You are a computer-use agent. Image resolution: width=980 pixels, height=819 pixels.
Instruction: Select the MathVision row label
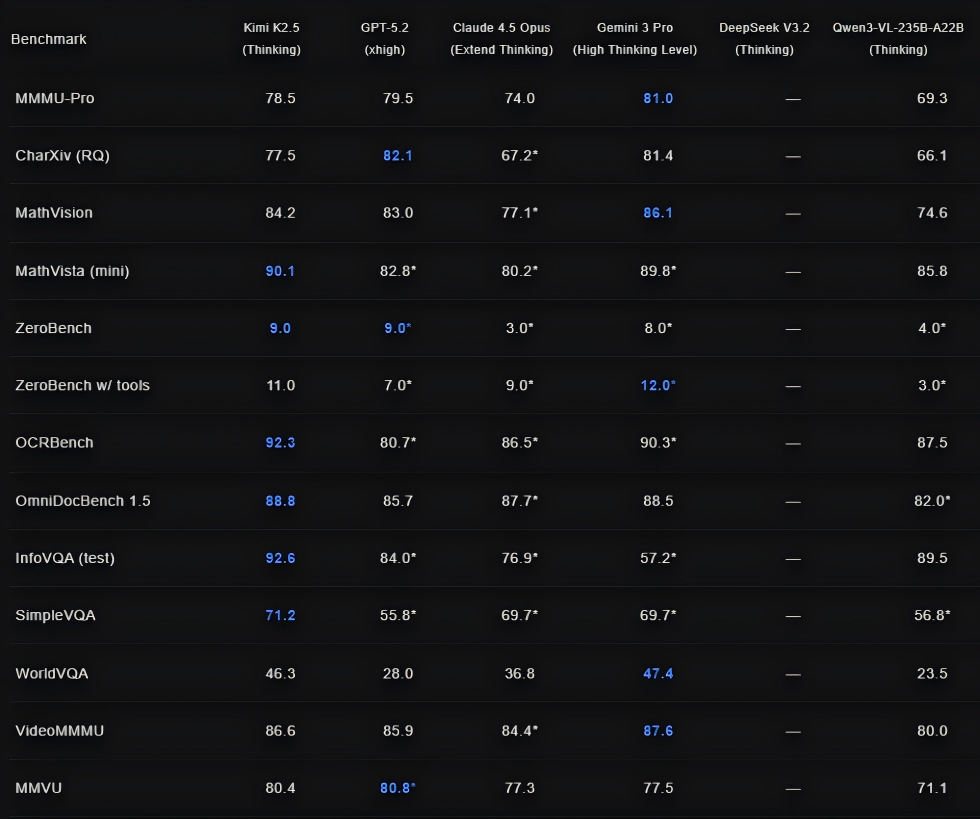[x=54, y=213]
